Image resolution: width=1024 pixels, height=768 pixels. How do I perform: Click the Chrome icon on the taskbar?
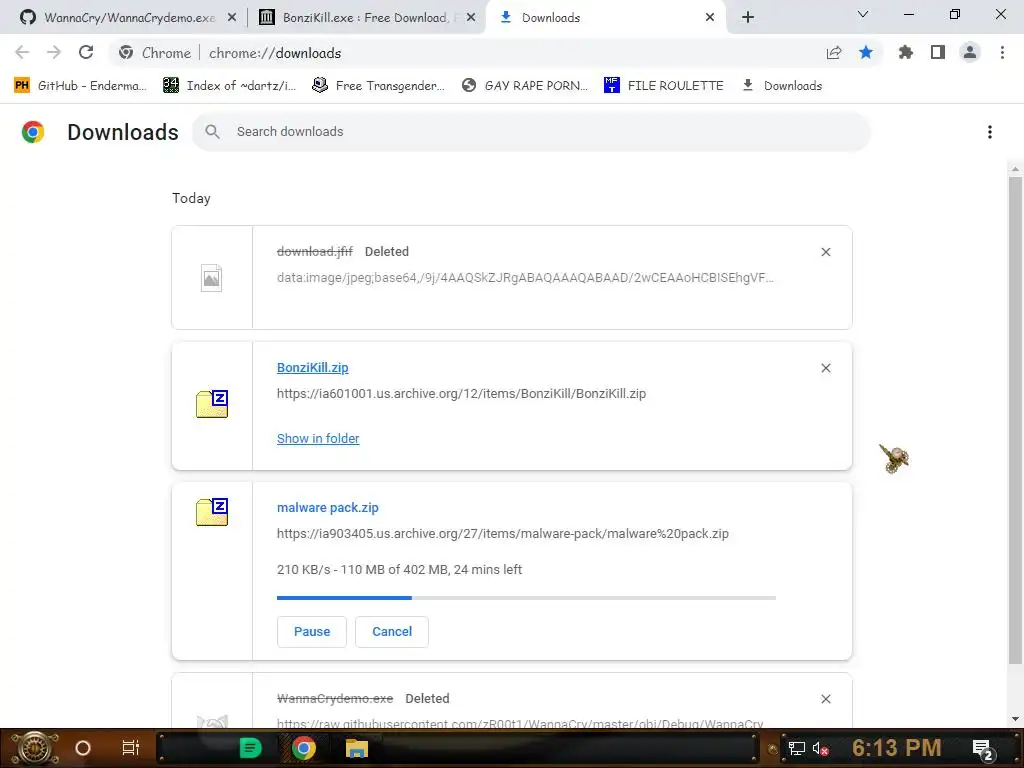click(304, 748)
